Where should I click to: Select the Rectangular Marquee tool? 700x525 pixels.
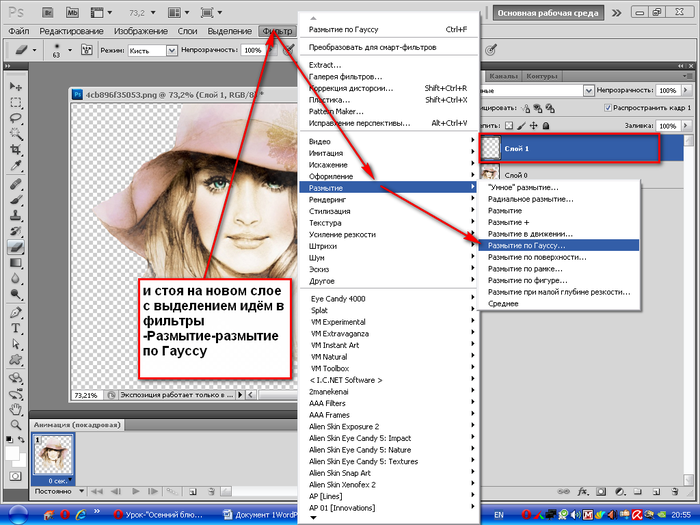click(x=16, y=102)
